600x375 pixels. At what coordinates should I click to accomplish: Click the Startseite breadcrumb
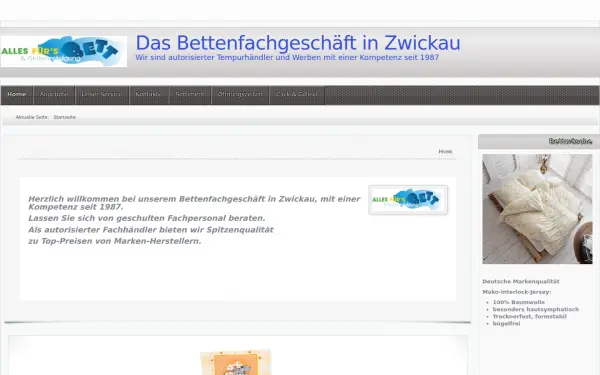pos(65,117)
